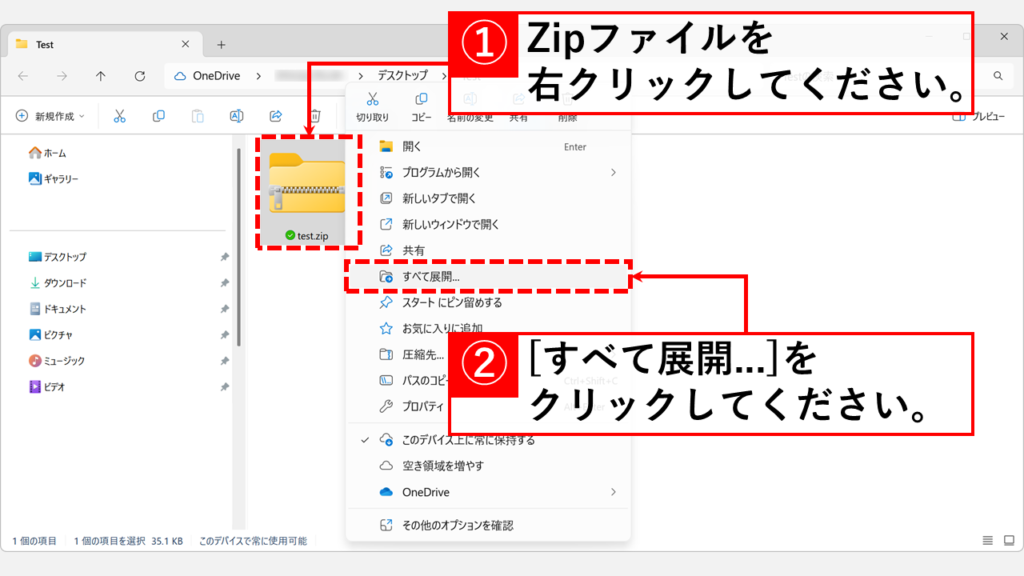The width and height of the screenshot is (1024, 576).
Task: Select the test.zip file thumbnail
Action: 308,192
